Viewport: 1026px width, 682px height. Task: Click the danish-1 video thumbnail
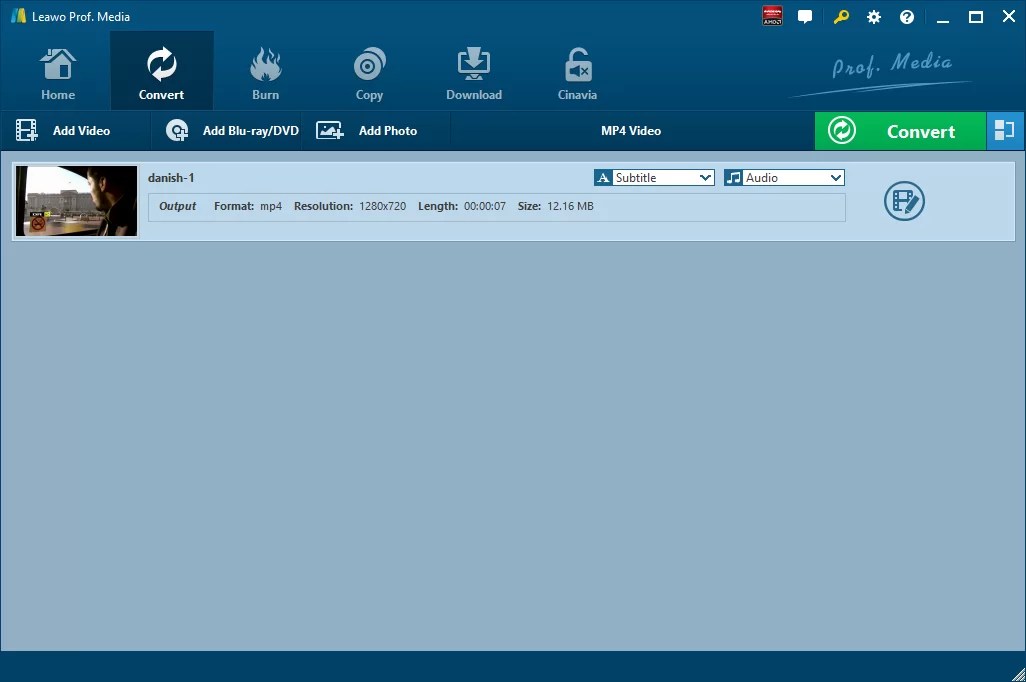pos(75,200)
